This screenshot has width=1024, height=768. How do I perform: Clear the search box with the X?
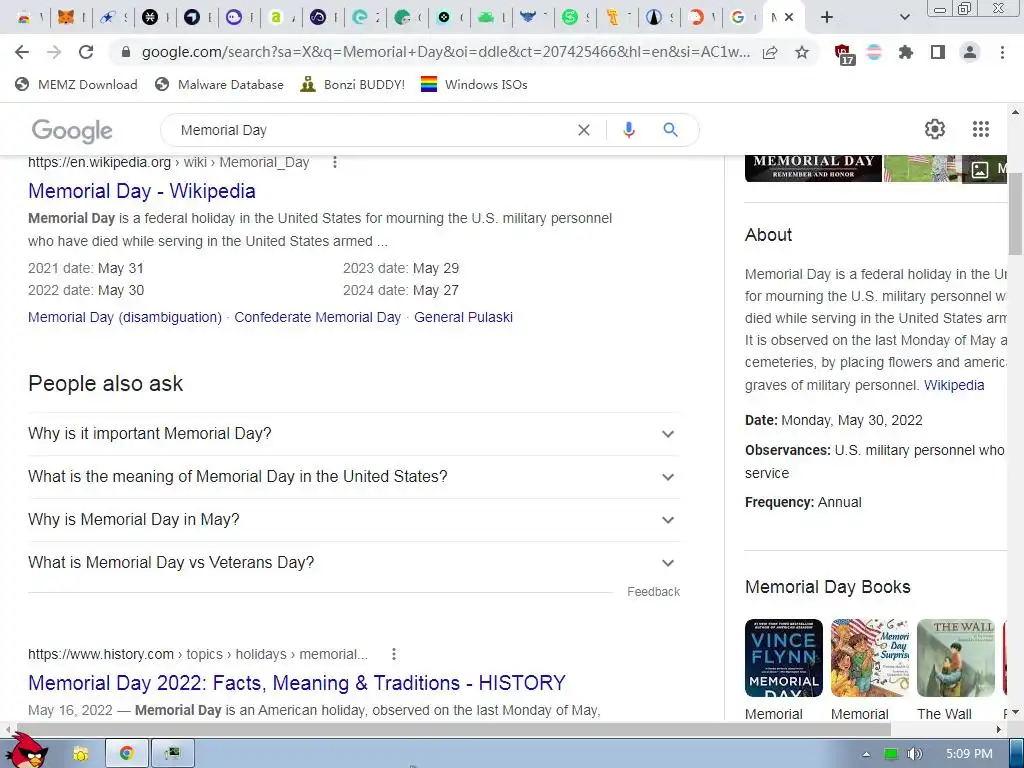pyautogui.click(x=584, y=130)
